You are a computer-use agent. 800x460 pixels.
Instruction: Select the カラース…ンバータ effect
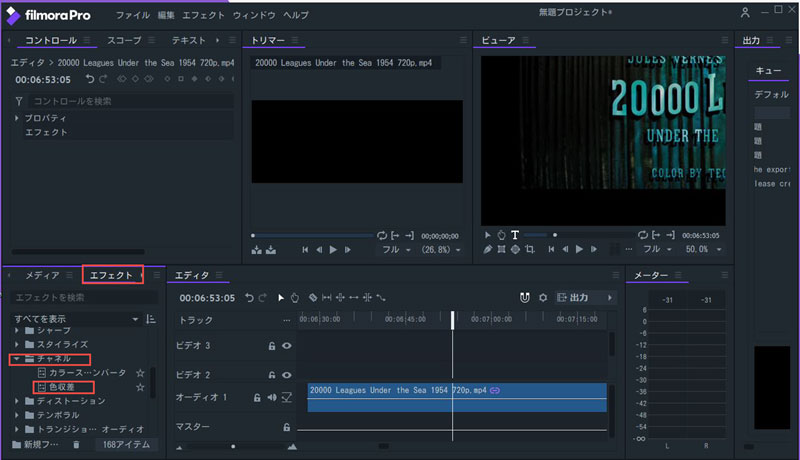click(87, 373)
